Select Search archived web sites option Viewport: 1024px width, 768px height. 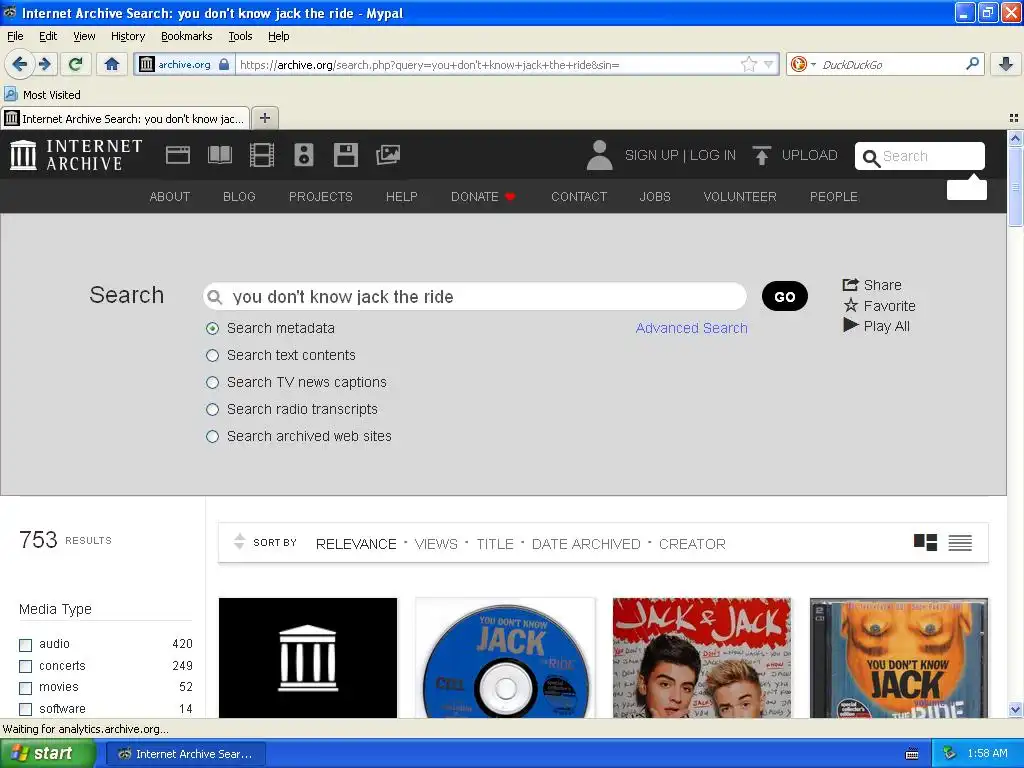pos(212,436)
